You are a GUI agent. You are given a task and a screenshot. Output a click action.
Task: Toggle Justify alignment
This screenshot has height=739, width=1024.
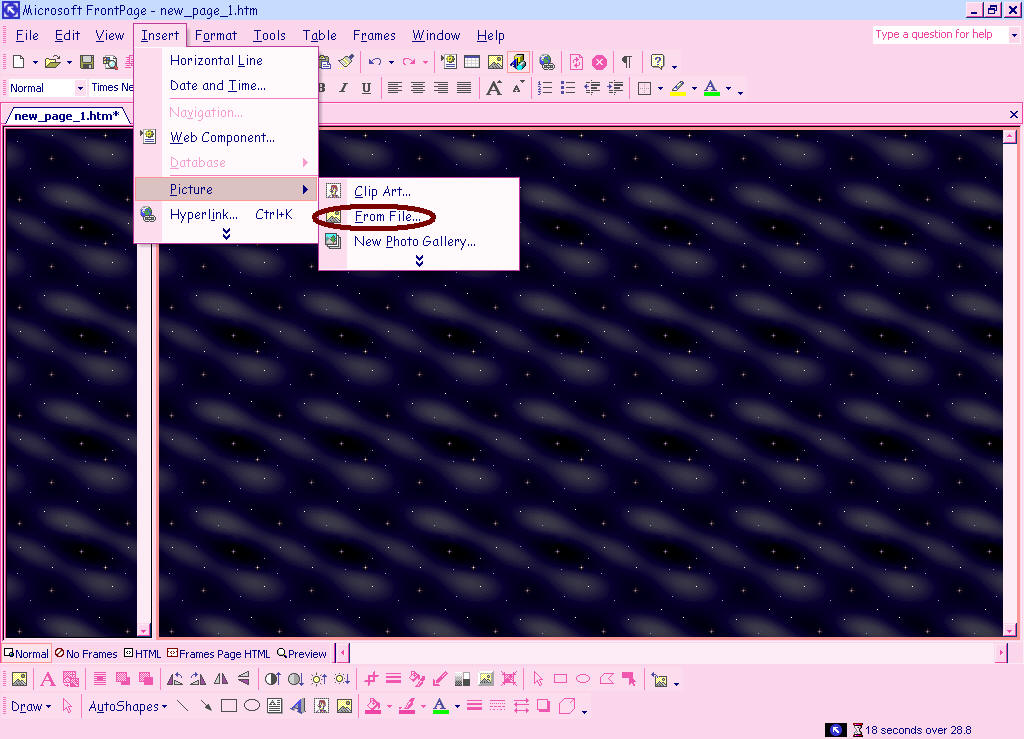click(464, 87)
